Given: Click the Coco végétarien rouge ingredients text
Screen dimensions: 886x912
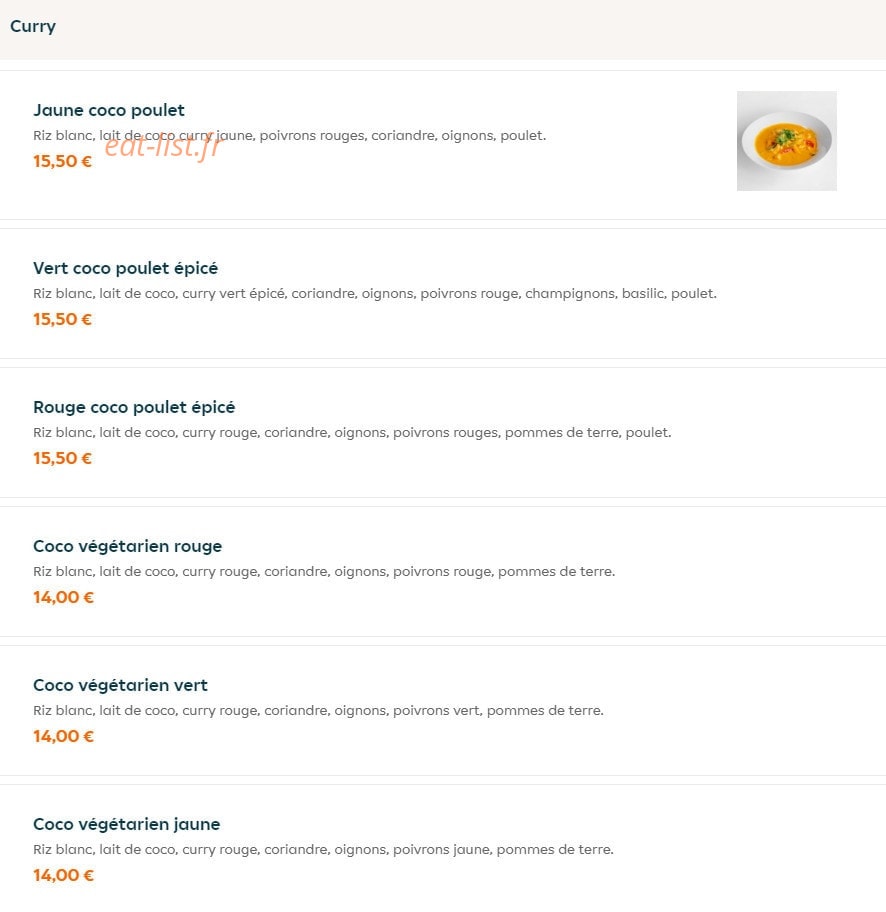Looking at the screenshot, I should [x=324, y=572].
